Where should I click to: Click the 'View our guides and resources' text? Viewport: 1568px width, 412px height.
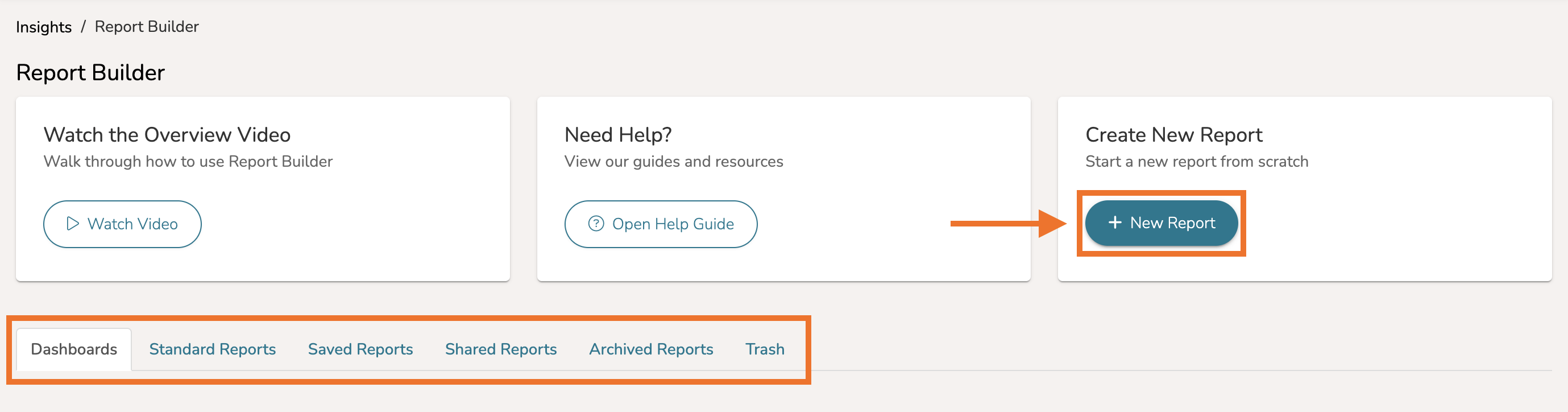673,162
